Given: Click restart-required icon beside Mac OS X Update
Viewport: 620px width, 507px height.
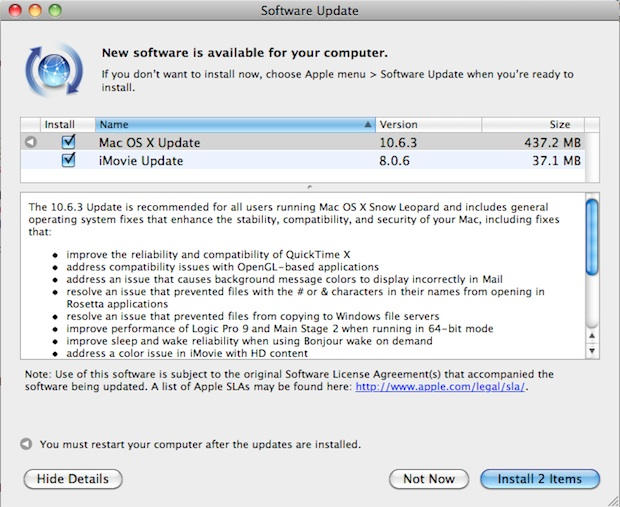Looking at the screenshot, I should [31, 143].
